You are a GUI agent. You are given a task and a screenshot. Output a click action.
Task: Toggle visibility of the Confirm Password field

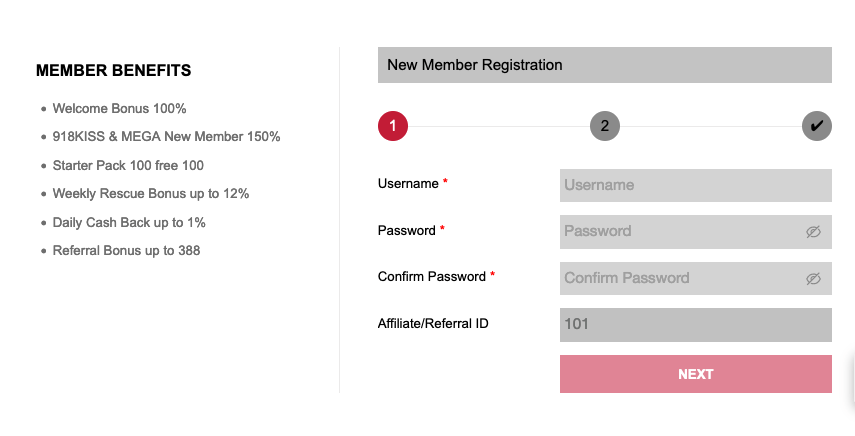click(x=813, y=279)
